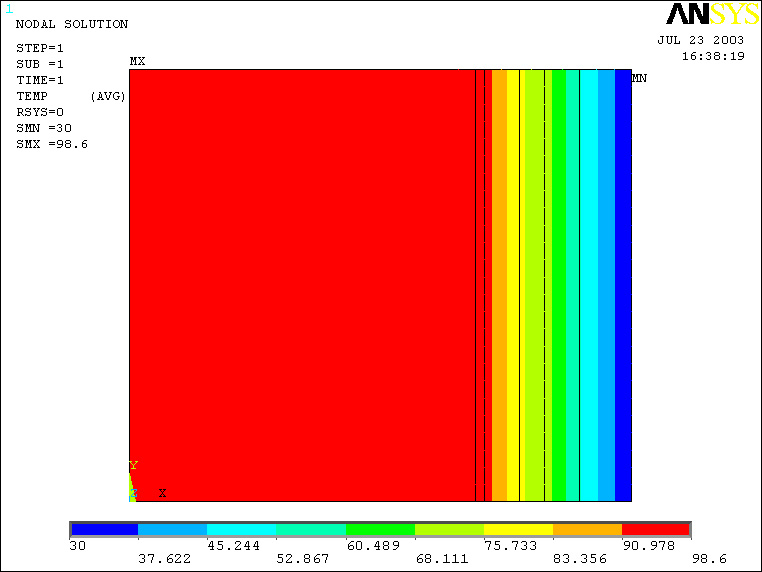The height and width of the screenshot is (572, 762).
Task: Select the SMN =30 value
Action: [44, 128]
